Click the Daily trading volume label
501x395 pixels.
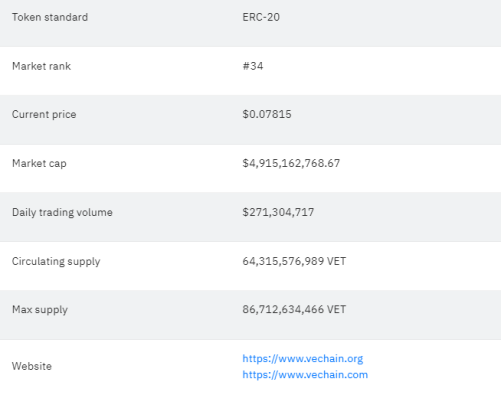[62, 213]
